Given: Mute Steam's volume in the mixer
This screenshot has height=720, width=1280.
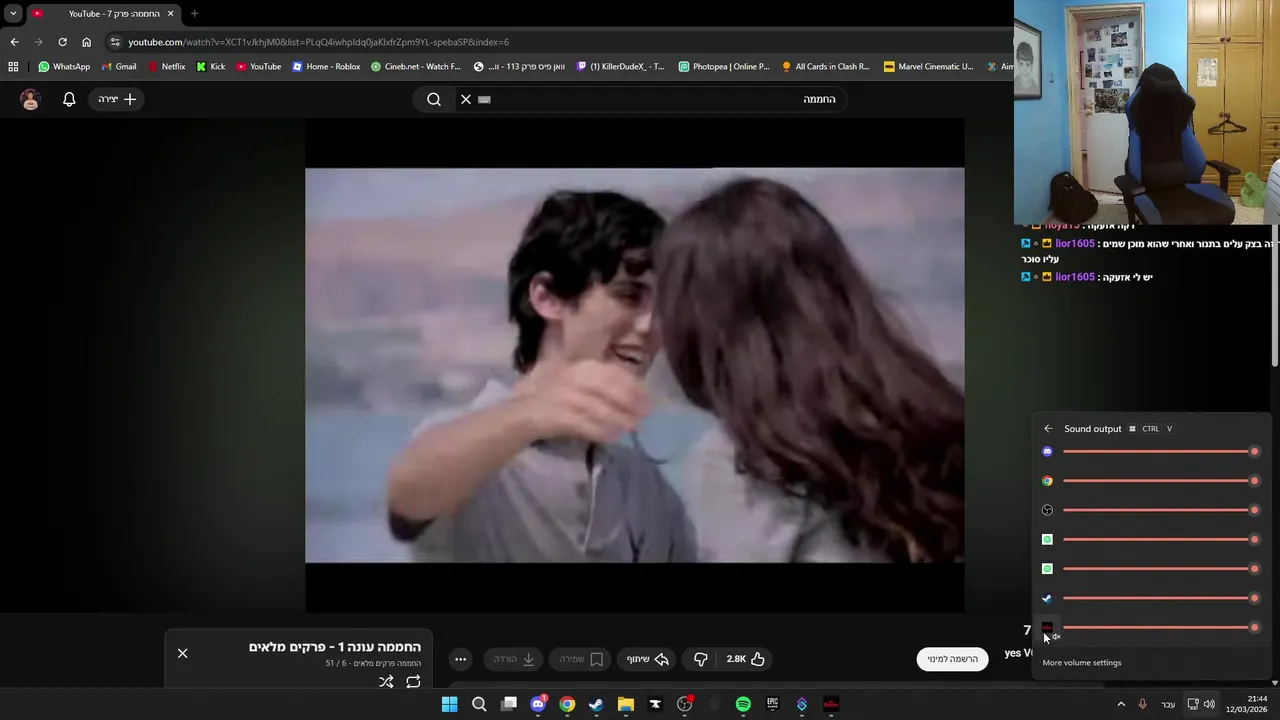Looking at the screenshot, I should [1047, 598].
